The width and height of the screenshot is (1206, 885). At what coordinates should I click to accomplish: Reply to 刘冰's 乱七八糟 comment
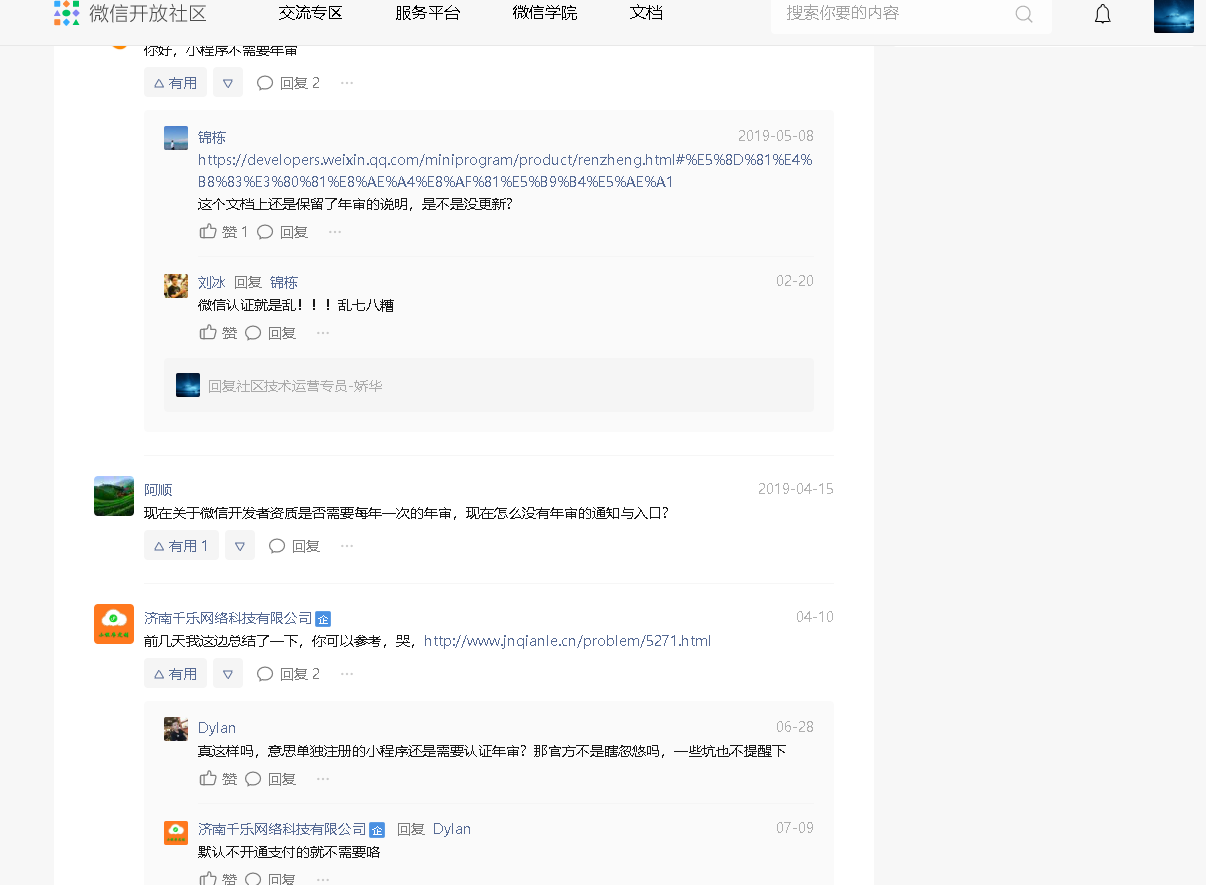pos(271,333)
